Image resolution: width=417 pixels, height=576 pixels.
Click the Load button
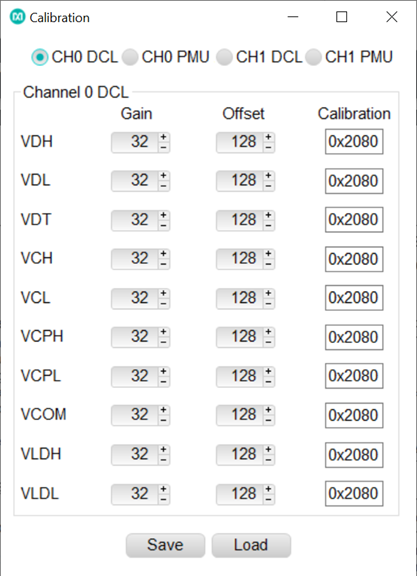pyautogui.click(x=251, y=545)
